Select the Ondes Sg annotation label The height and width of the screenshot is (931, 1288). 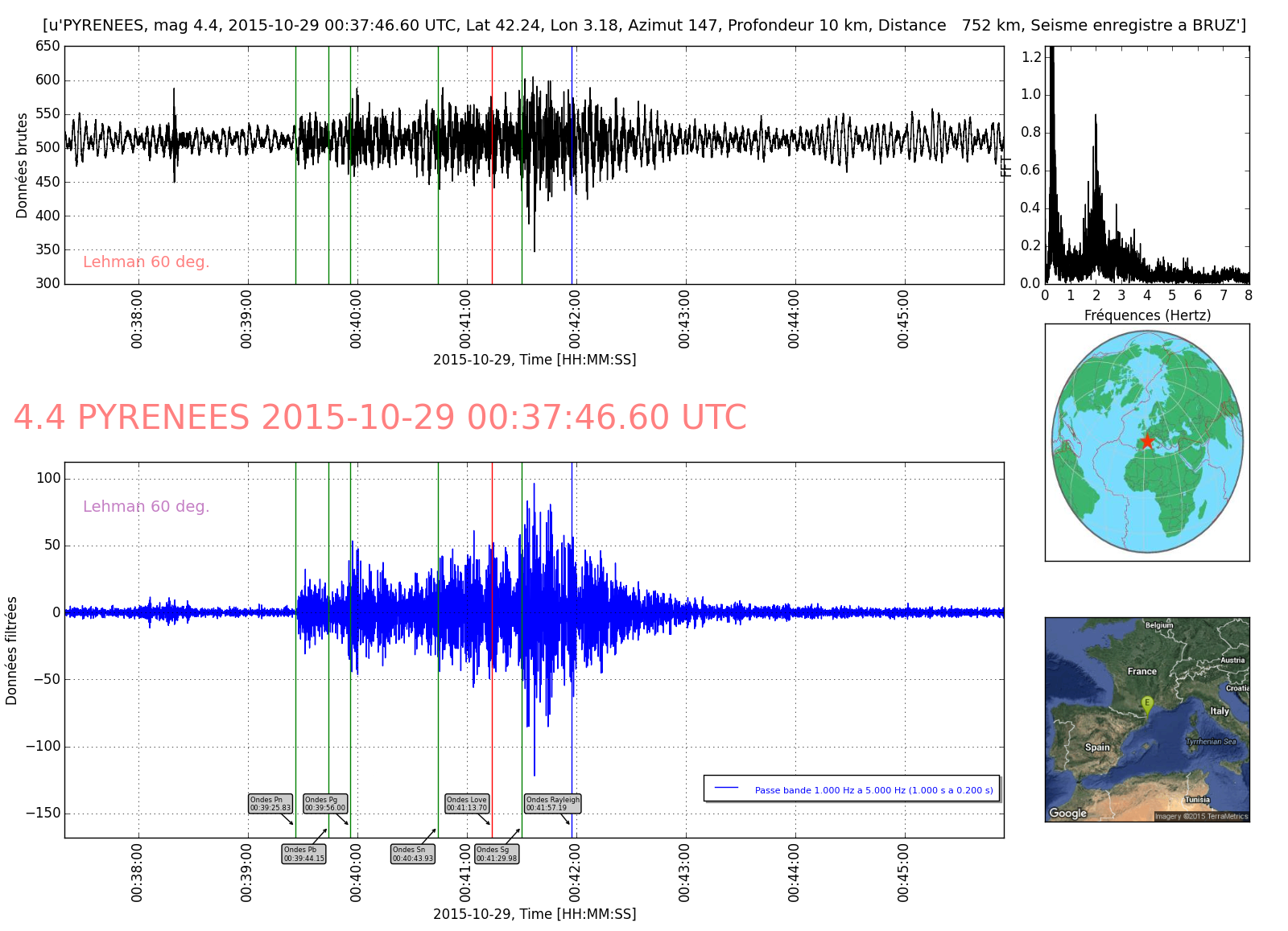(x=496, y=854)
